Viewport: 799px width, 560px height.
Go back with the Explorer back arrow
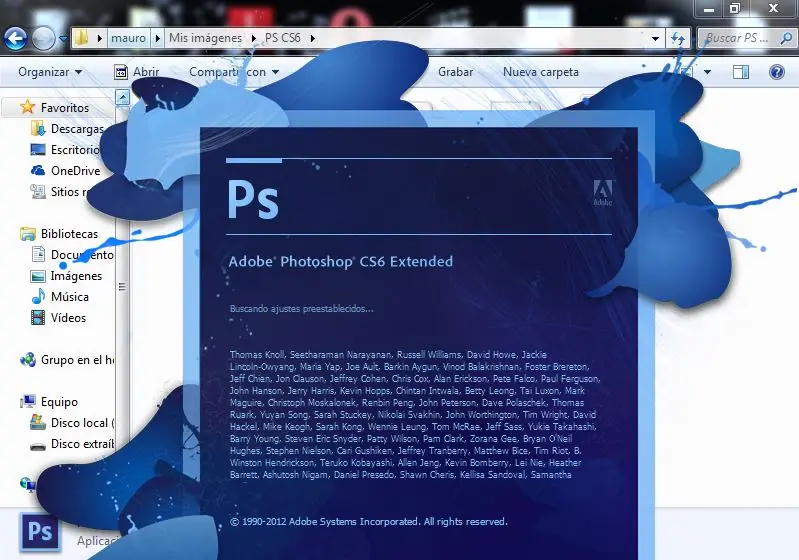(x=15, y=38)
